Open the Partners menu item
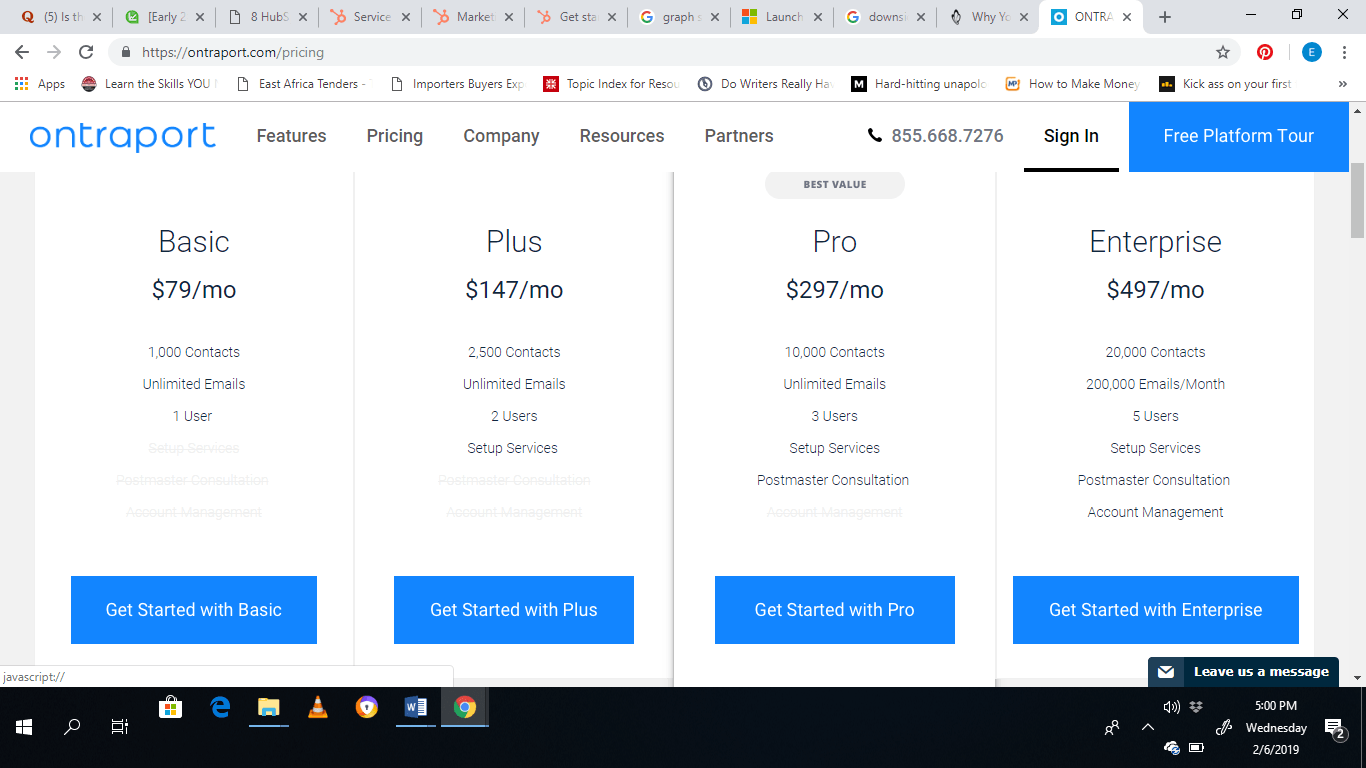Image resolution: width=1366 pixels, height=768 pixels. pyautogui.click(x=739, y=136)
